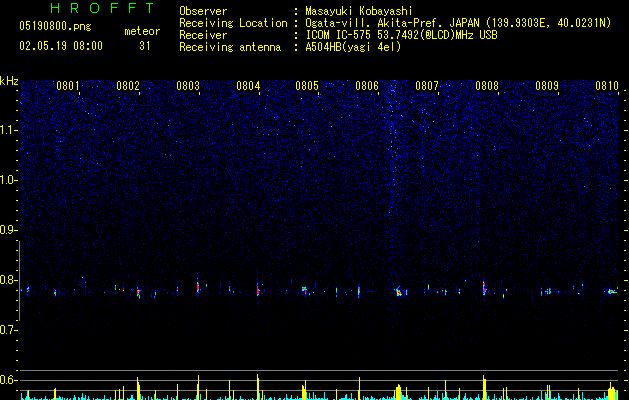This screenshot has width=629, height=400.
Task: Click the 0.6 kHz axis label
Action: [9, 380]
